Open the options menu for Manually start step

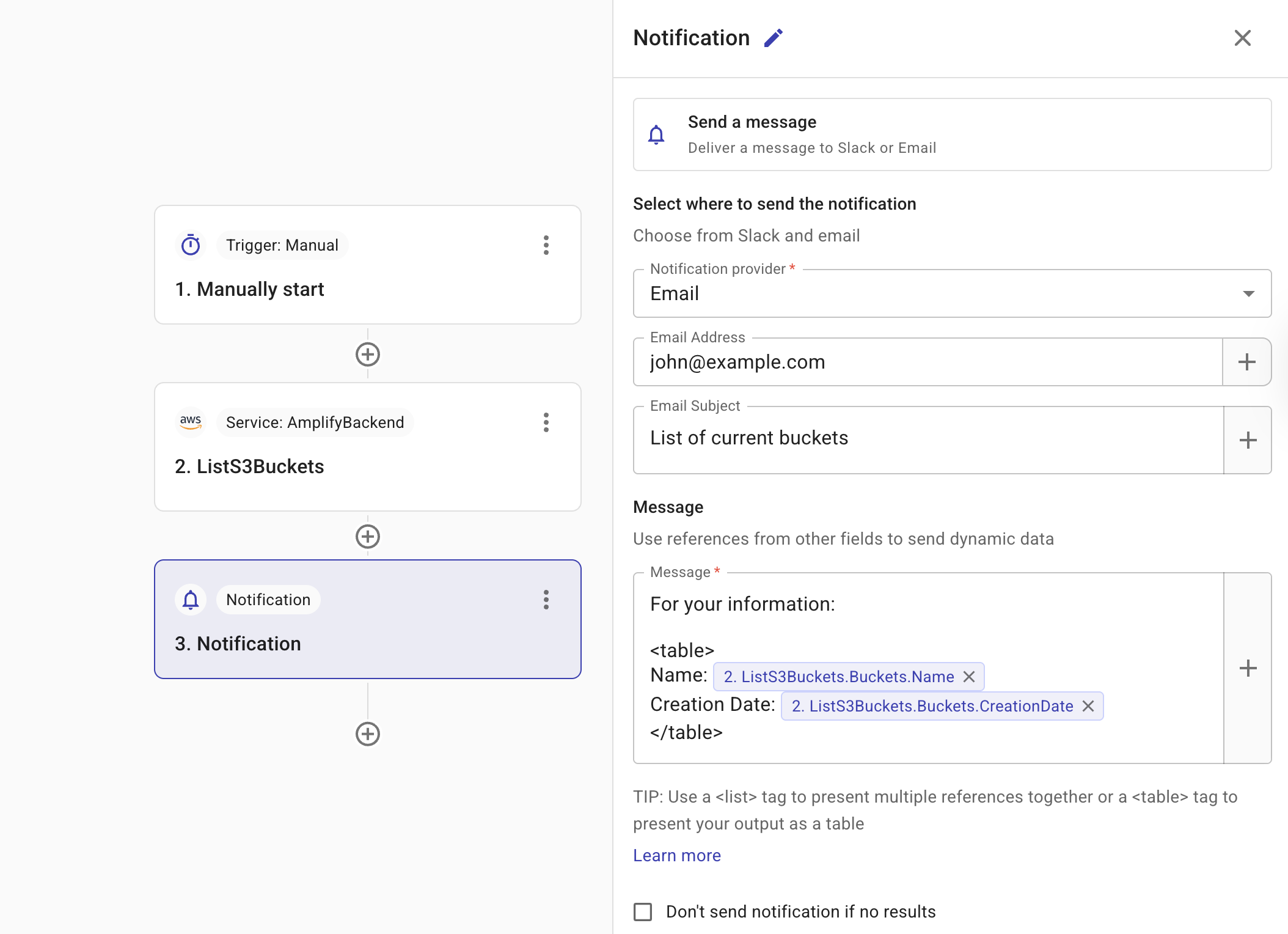click(x=546, y=245)
